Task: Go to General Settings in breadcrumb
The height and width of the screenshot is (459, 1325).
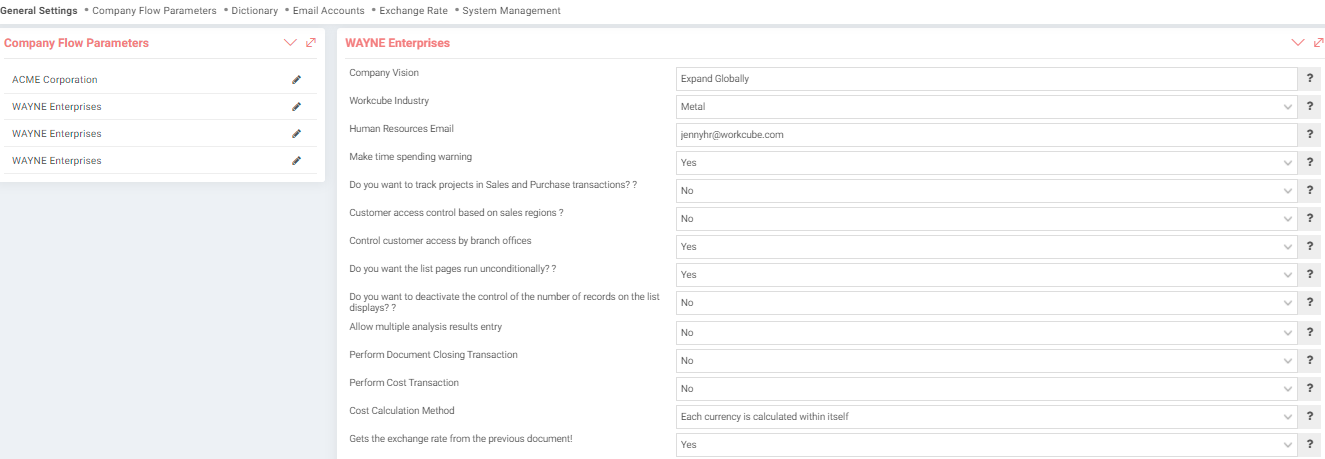Action: click(39, 11)
